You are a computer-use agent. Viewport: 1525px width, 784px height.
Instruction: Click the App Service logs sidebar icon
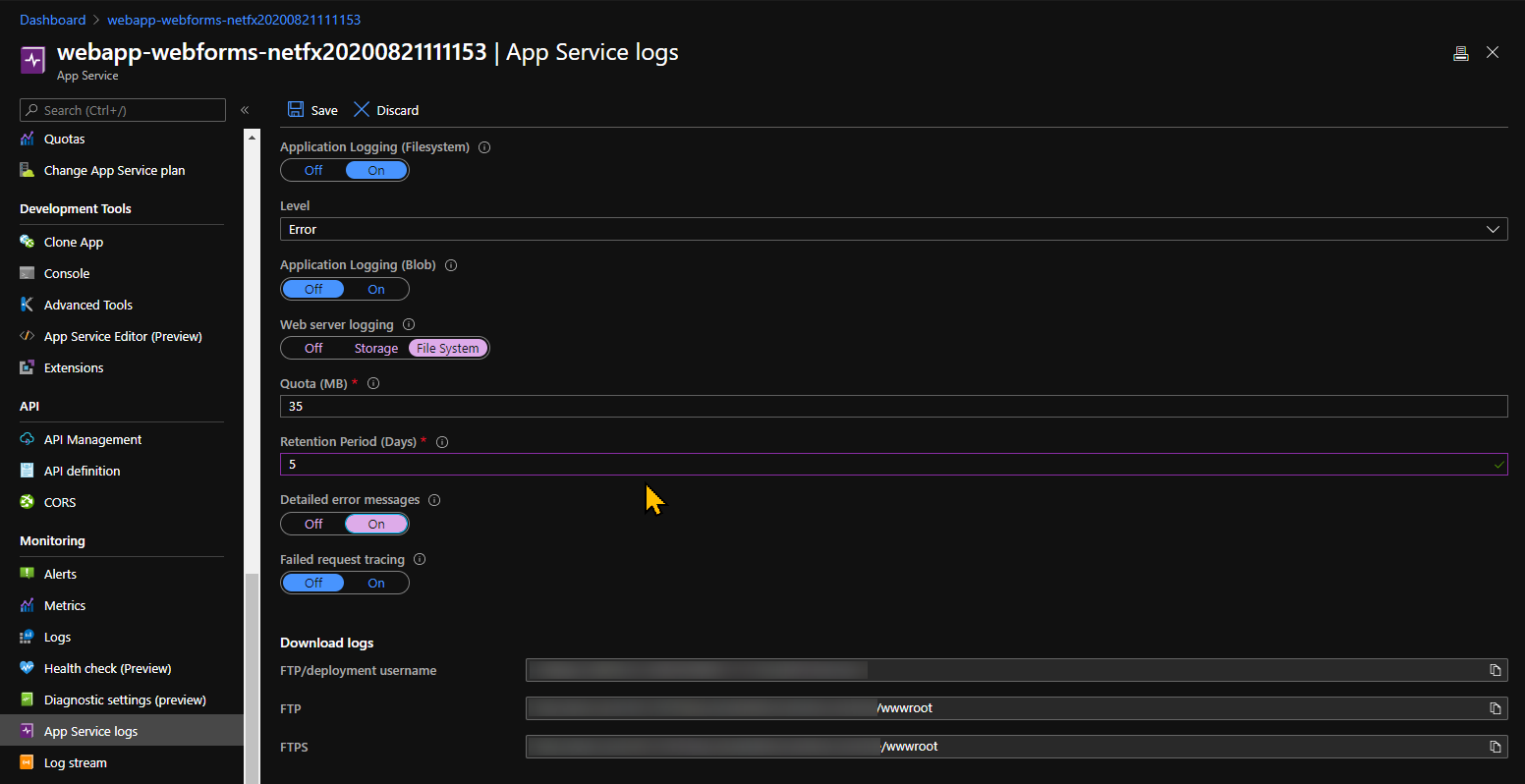tap(27, 731)
